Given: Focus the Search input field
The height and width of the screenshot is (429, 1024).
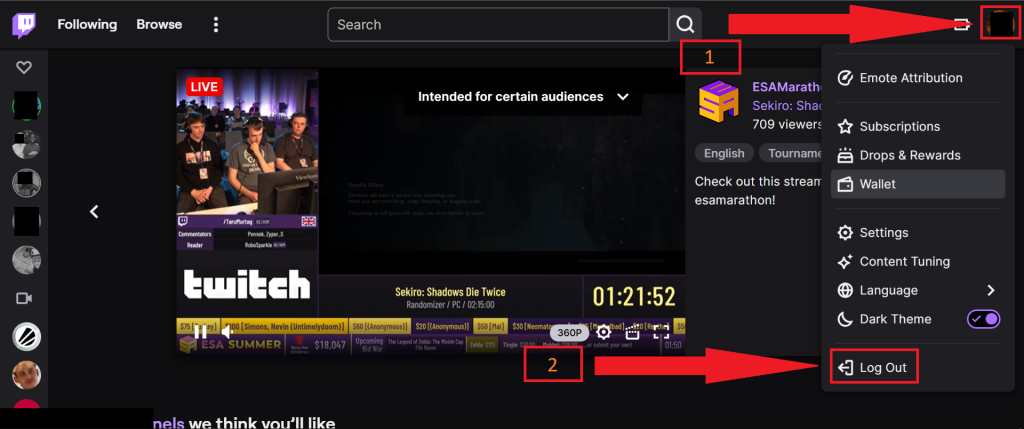Looking at the screenshot, I should click(x=498, y=25).
